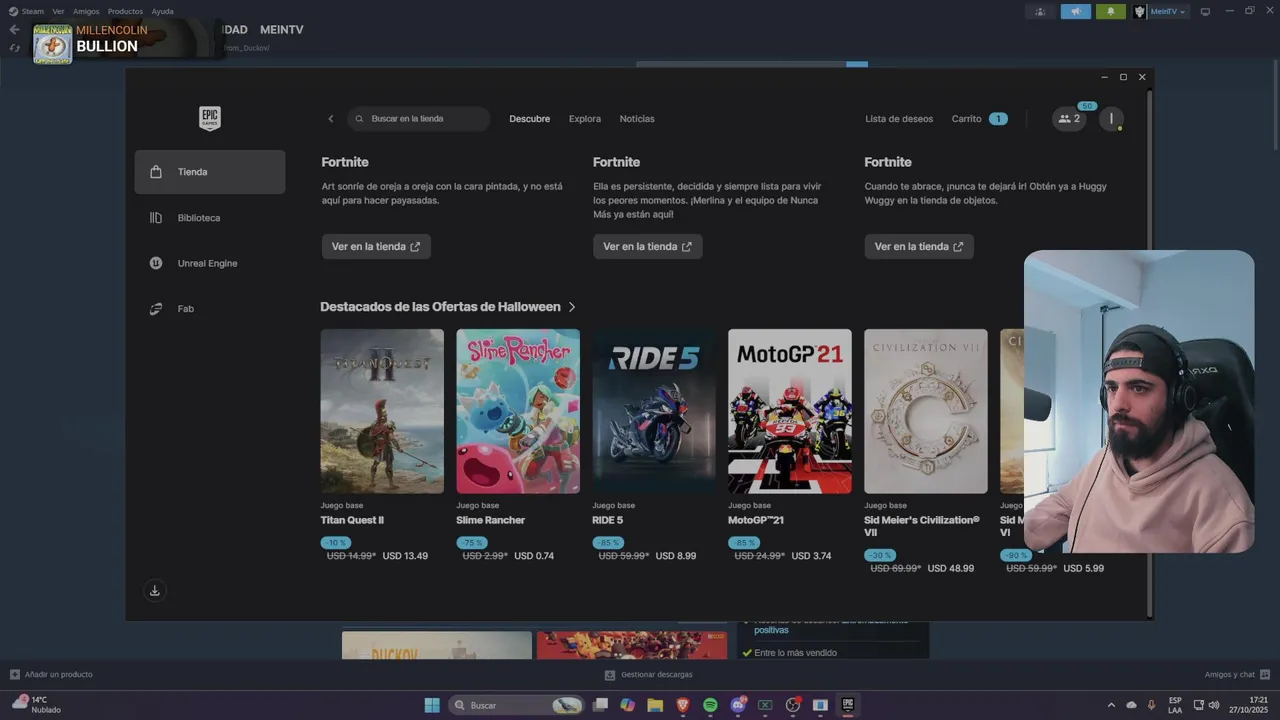Open the File Explorer taskbar icon
The width and height of the screenshot is (1280, 720).
[655, 705]
